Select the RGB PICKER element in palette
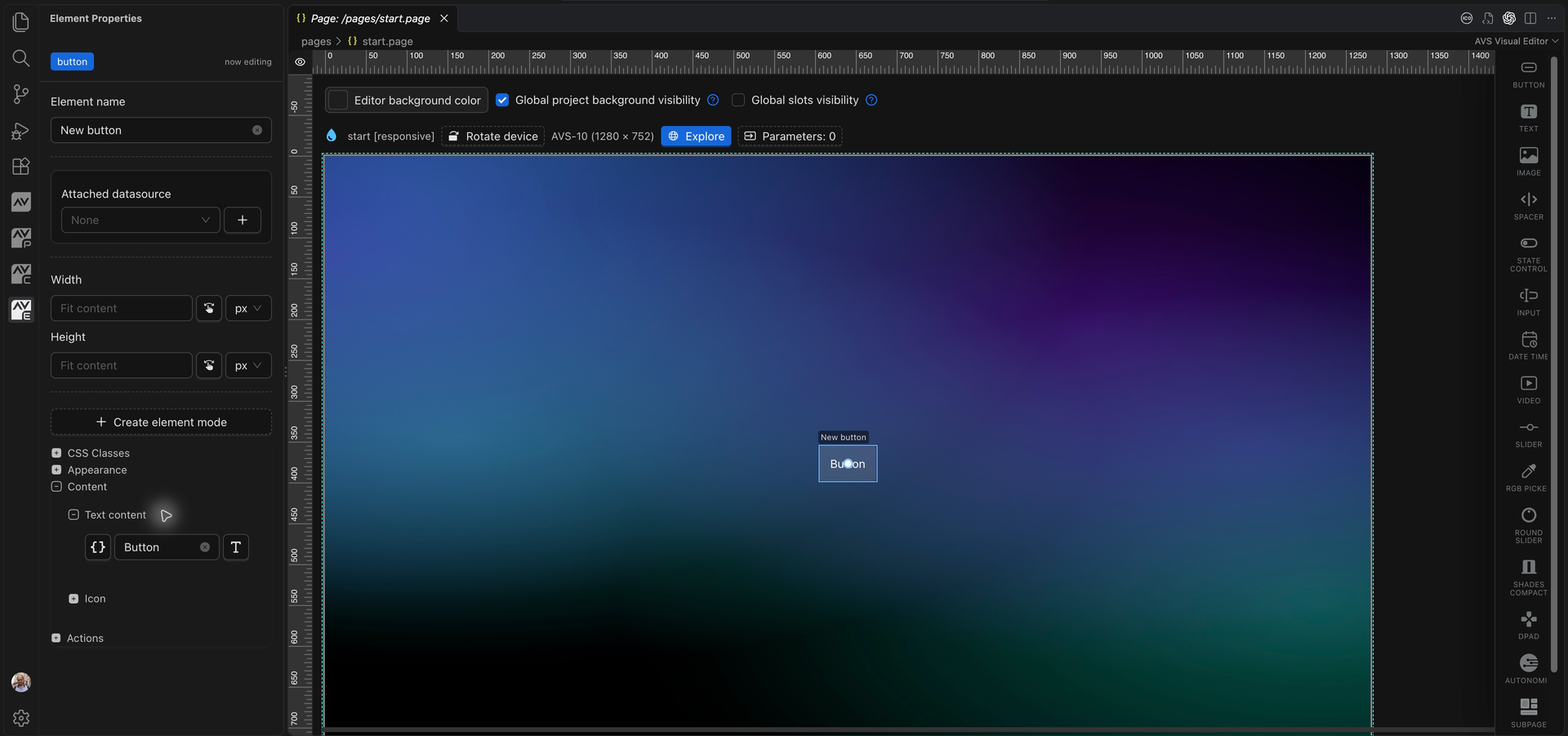 point(1527,478)
